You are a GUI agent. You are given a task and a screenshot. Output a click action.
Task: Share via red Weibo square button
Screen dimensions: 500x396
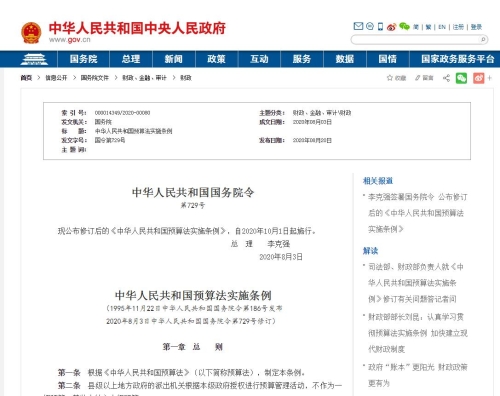click(x=479, y=78)
